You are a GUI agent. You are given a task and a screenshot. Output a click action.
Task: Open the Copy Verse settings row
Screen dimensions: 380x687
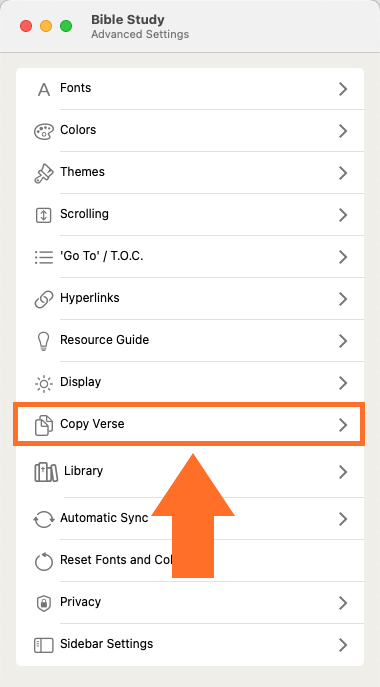[x=189, y=425]
